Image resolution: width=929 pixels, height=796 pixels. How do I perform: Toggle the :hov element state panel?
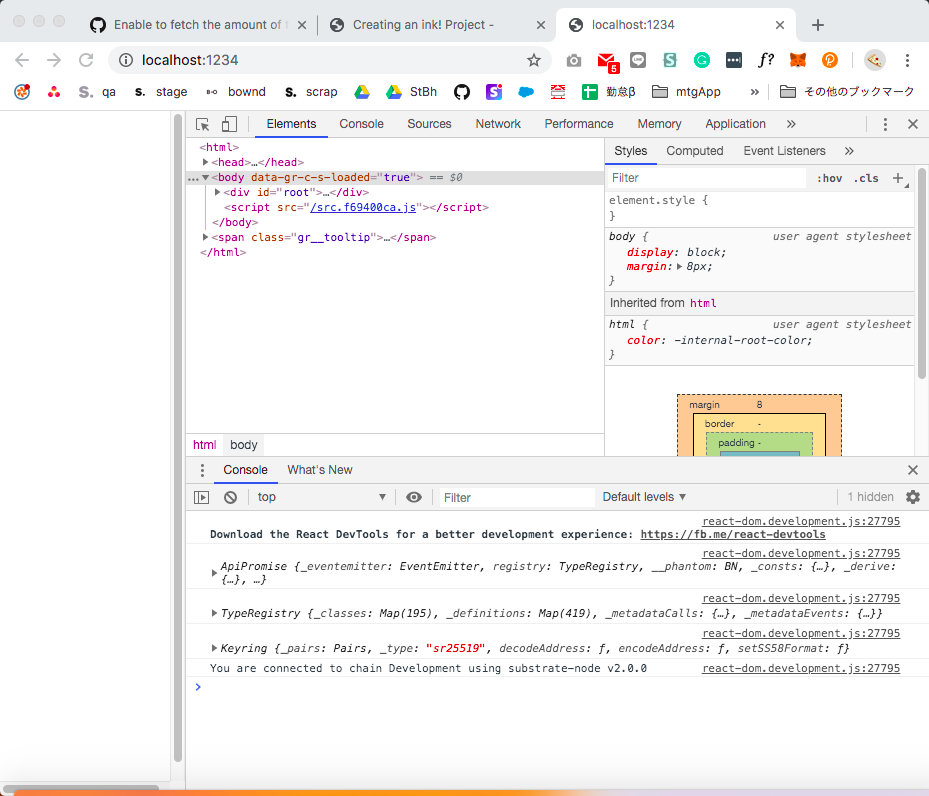pyautogui.click(x=829, y=178)
